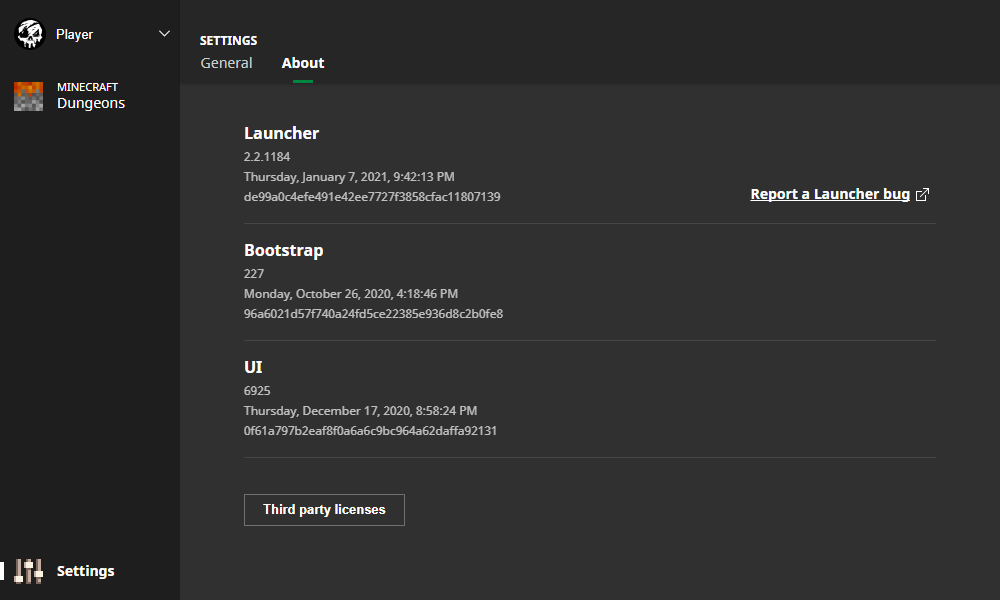Image resolution: width=1000 pixels, height=600 pixels.
Task: Switch to the General settings tab
Action: (x=226, y=63)
